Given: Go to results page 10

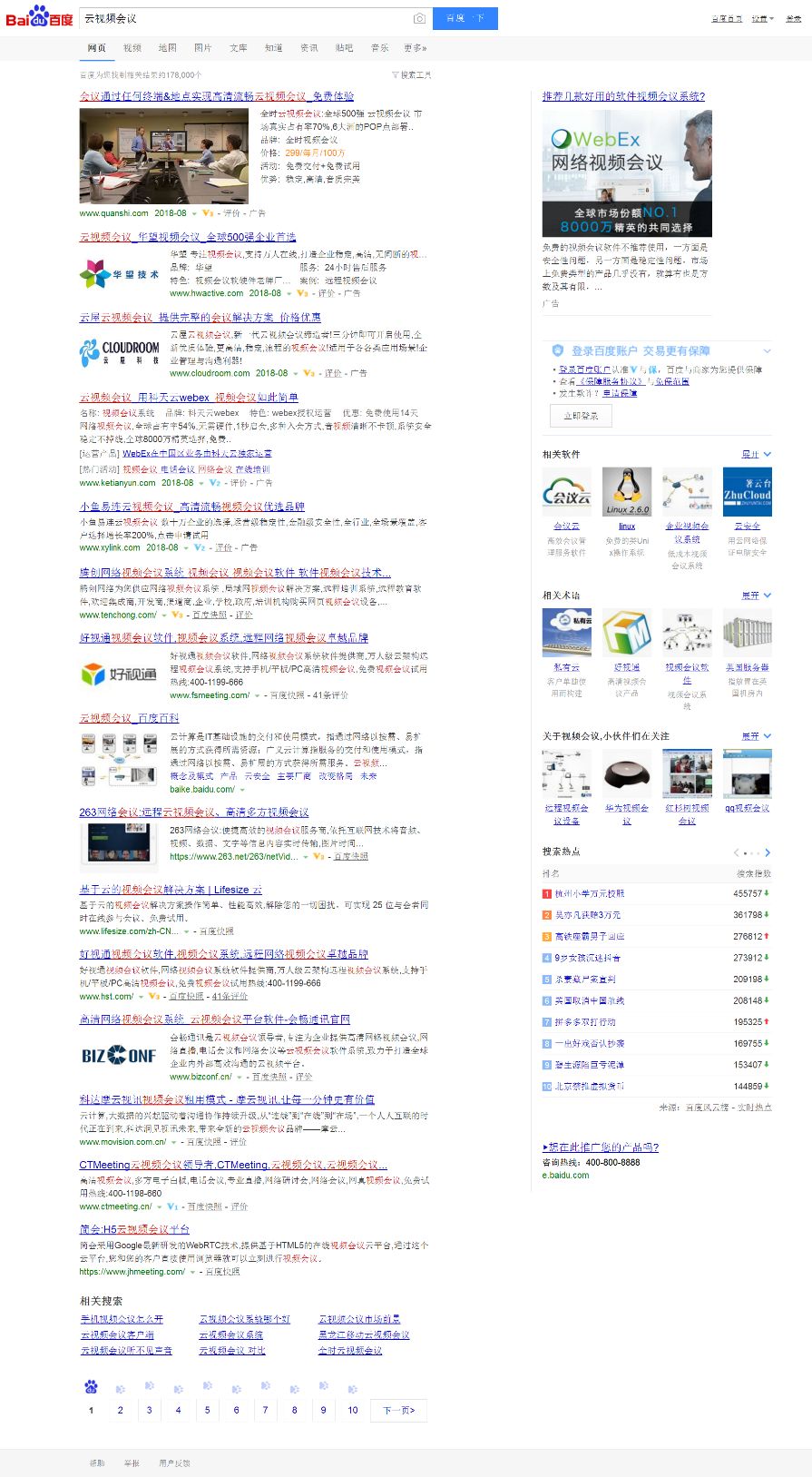Looking at the screenshot, I should [x=353, y=1410].
